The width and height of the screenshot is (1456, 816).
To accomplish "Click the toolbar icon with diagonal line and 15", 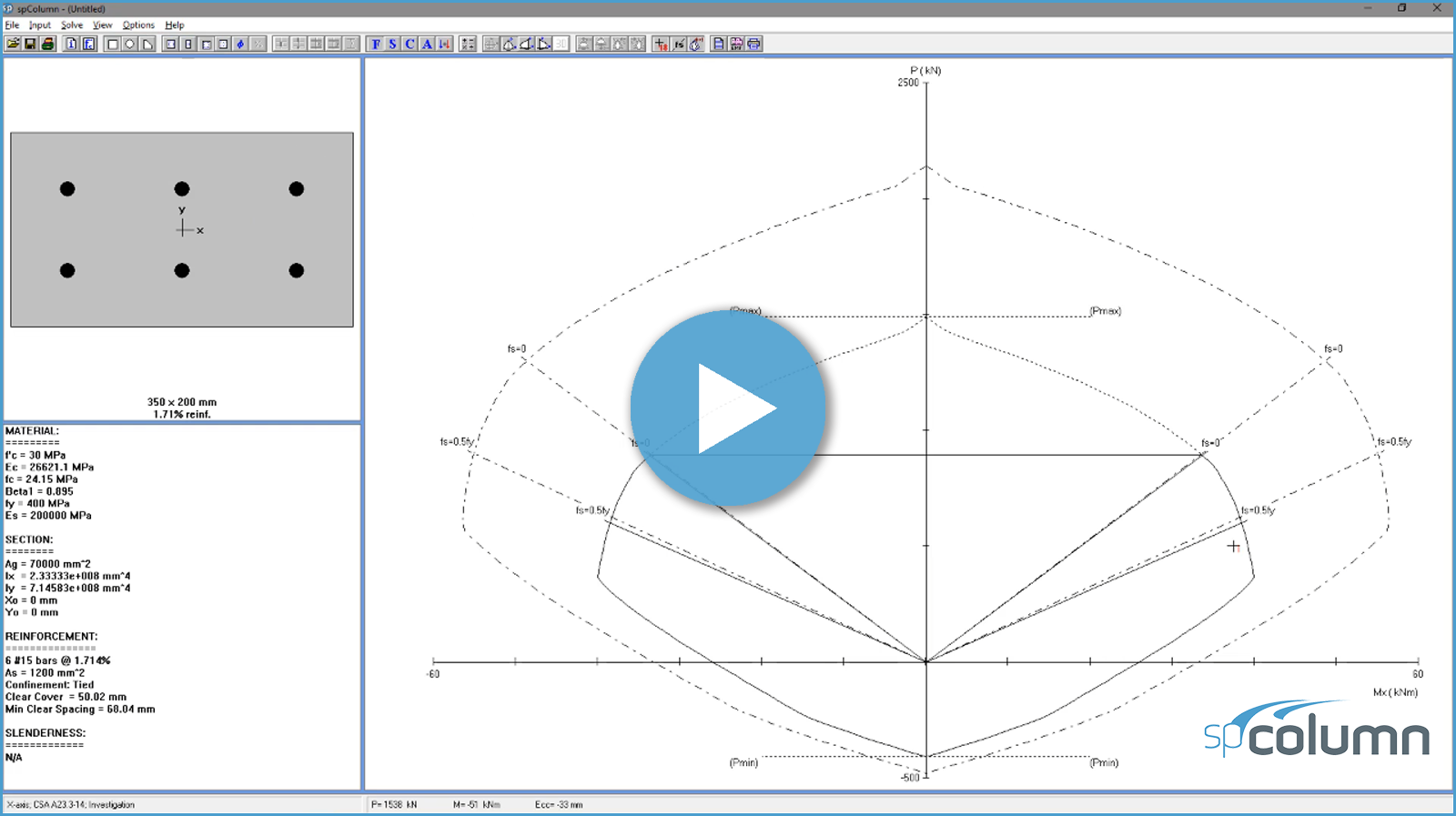I will point(678,44).
